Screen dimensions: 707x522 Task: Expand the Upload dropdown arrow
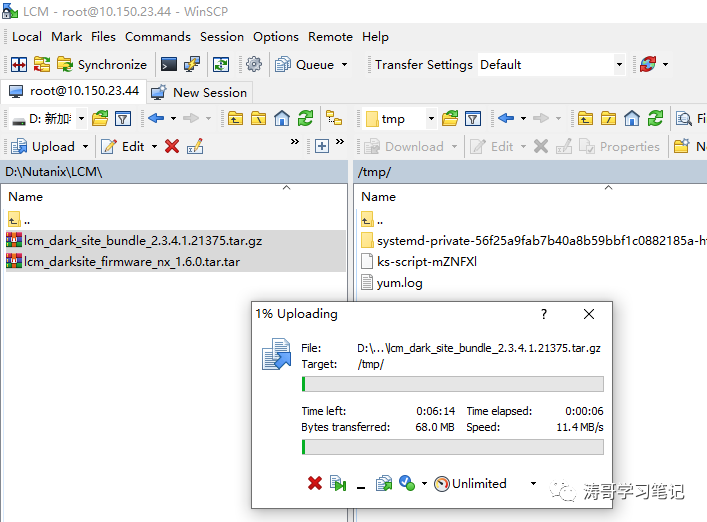pyautogui.click(x=85, y=147)
